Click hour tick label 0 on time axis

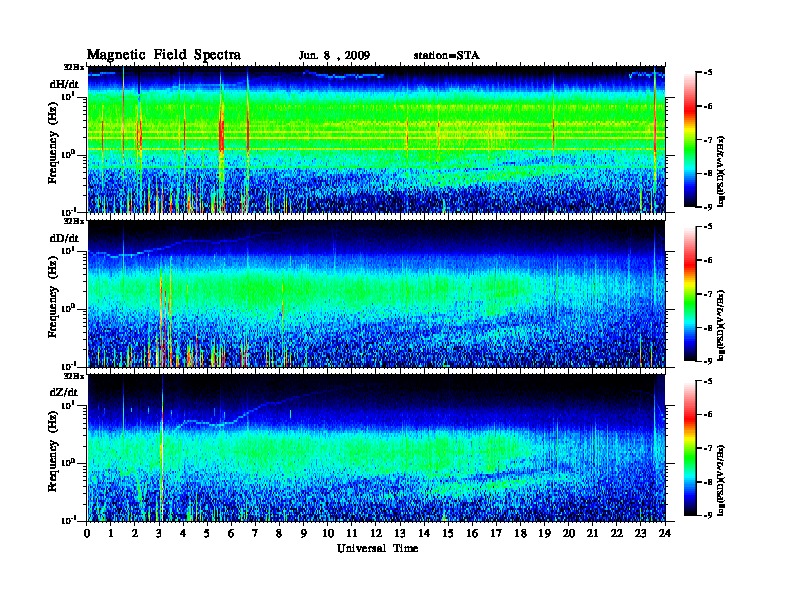click(x=87, y=533)
